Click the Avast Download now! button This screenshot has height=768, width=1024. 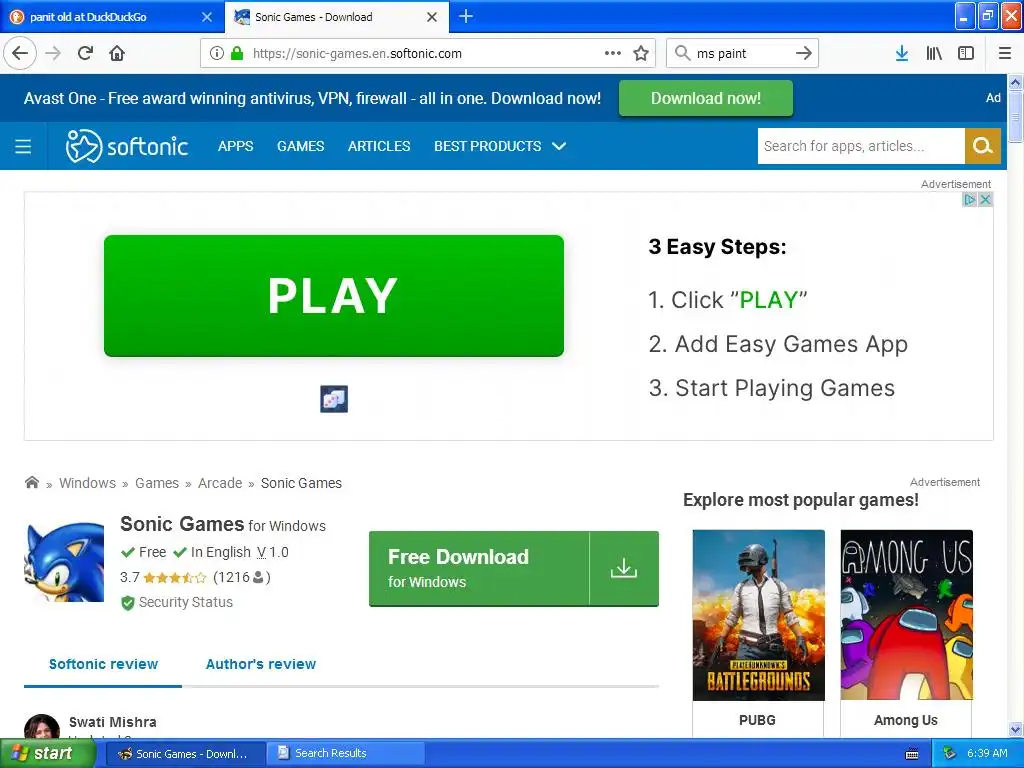point(705,98)
